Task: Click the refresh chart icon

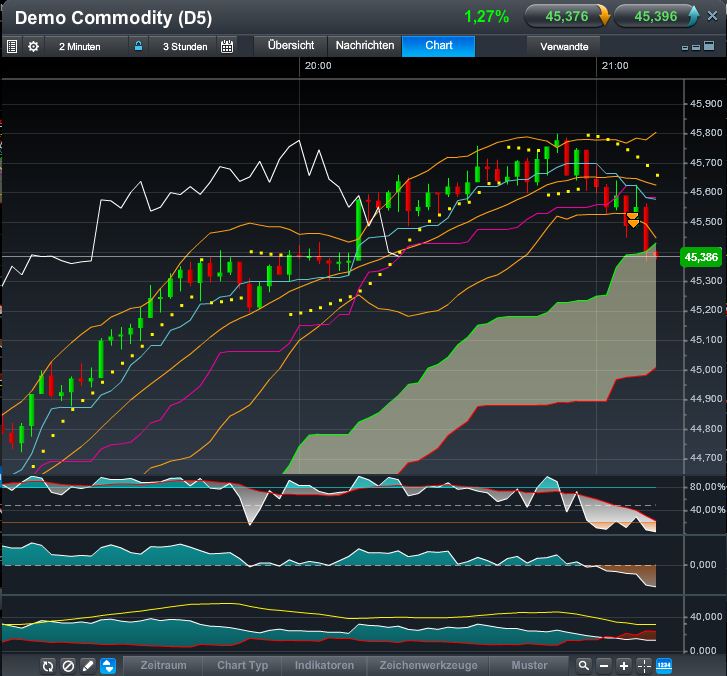Action: (48, 666)
